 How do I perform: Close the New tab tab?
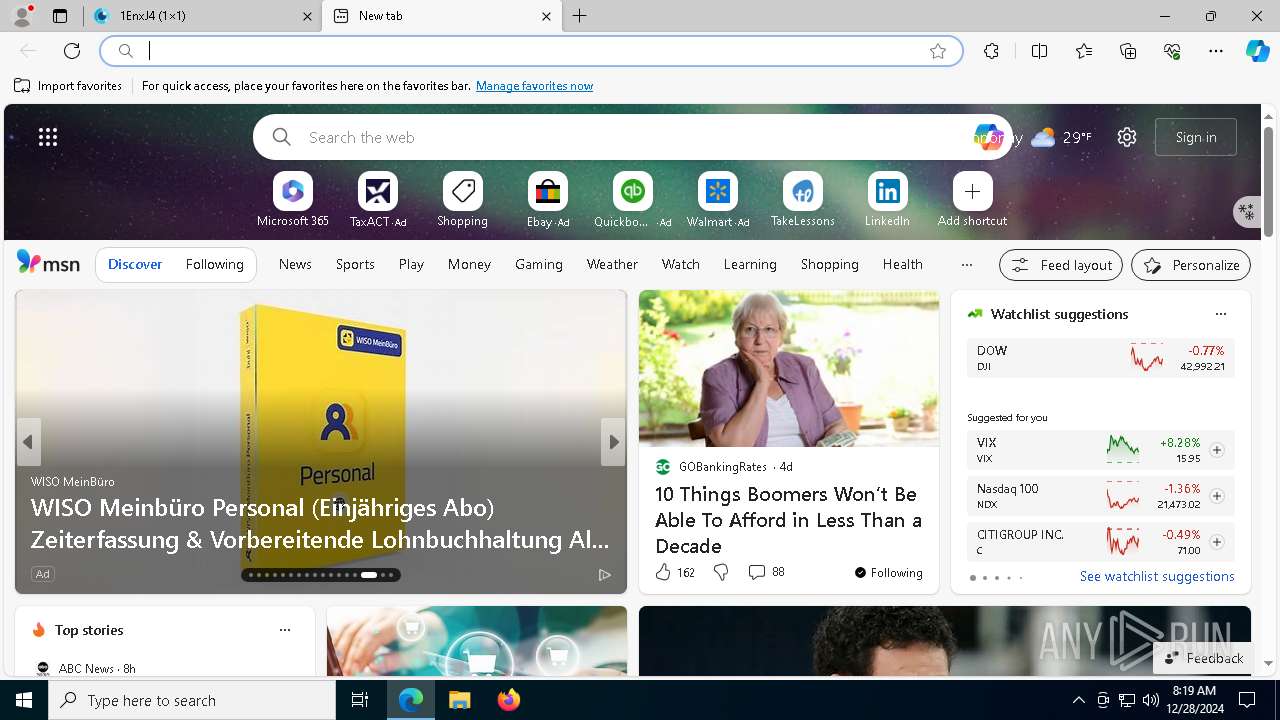(x=546, y=16)
